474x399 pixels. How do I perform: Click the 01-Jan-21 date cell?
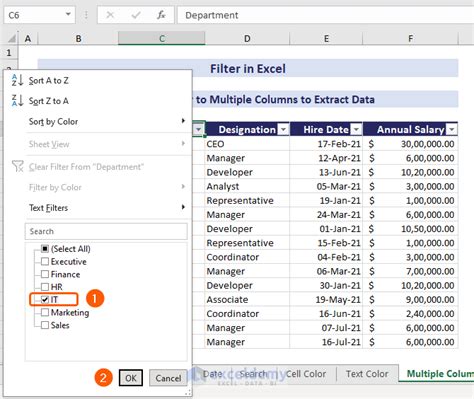coord(326,229)
